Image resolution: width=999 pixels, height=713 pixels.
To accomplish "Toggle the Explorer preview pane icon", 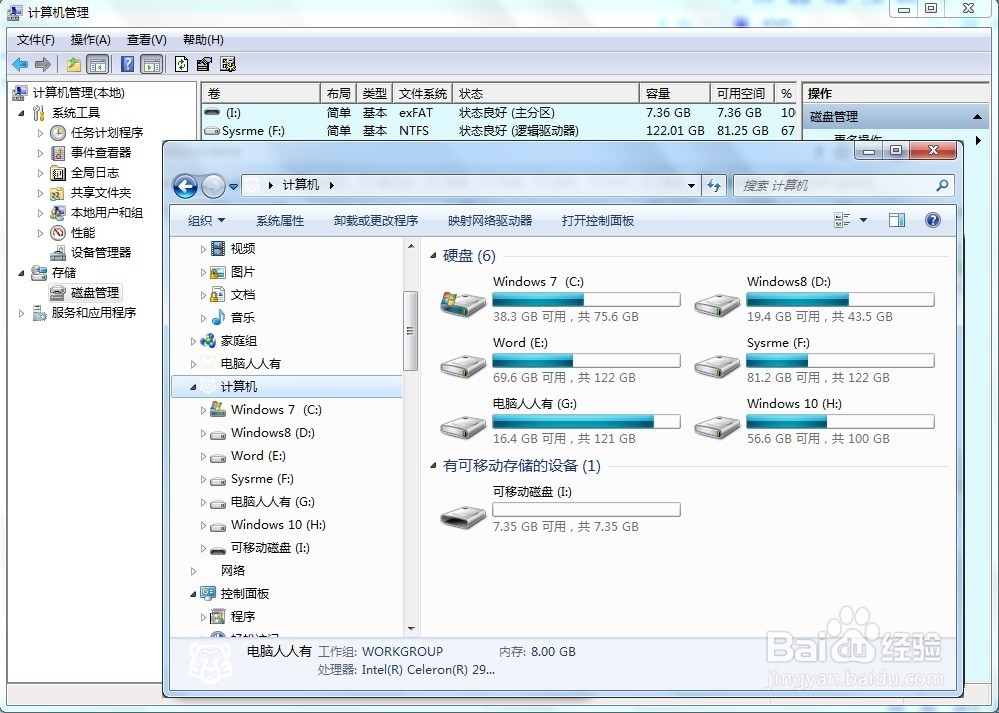I will 896,220.
